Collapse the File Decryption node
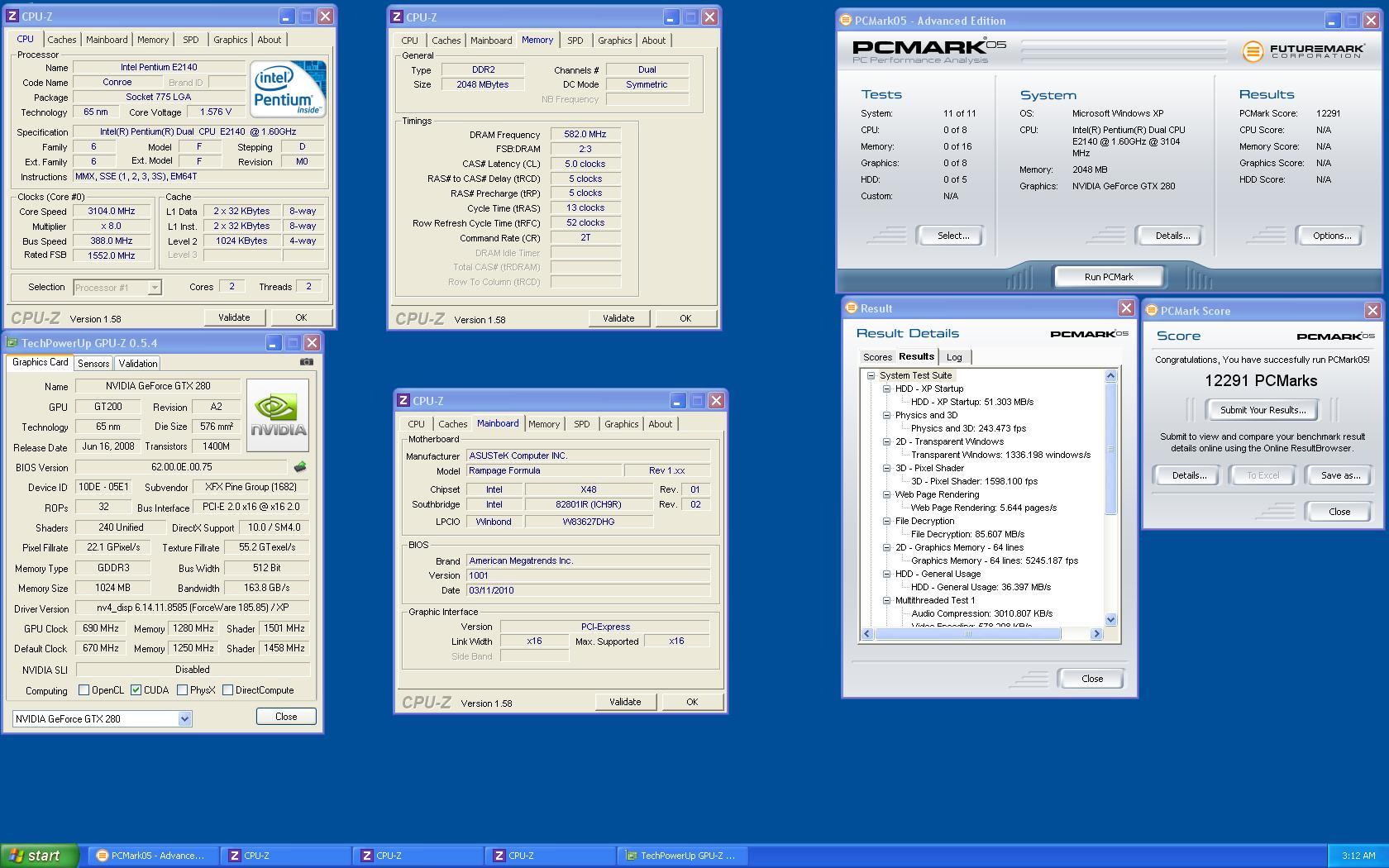 coord(886,521)
